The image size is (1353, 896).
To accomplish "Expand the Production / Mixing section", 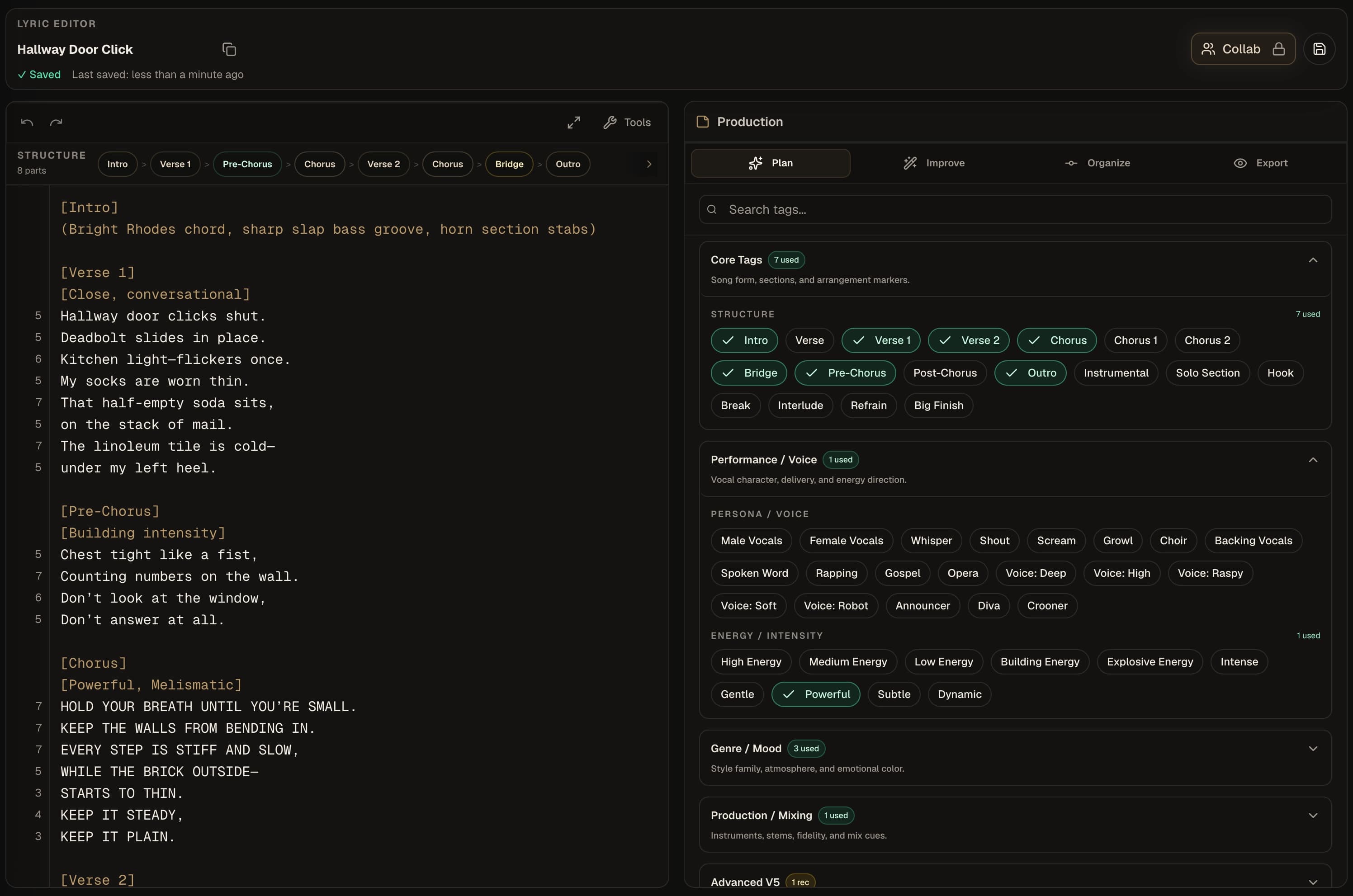I will (x=1312, y=816).
